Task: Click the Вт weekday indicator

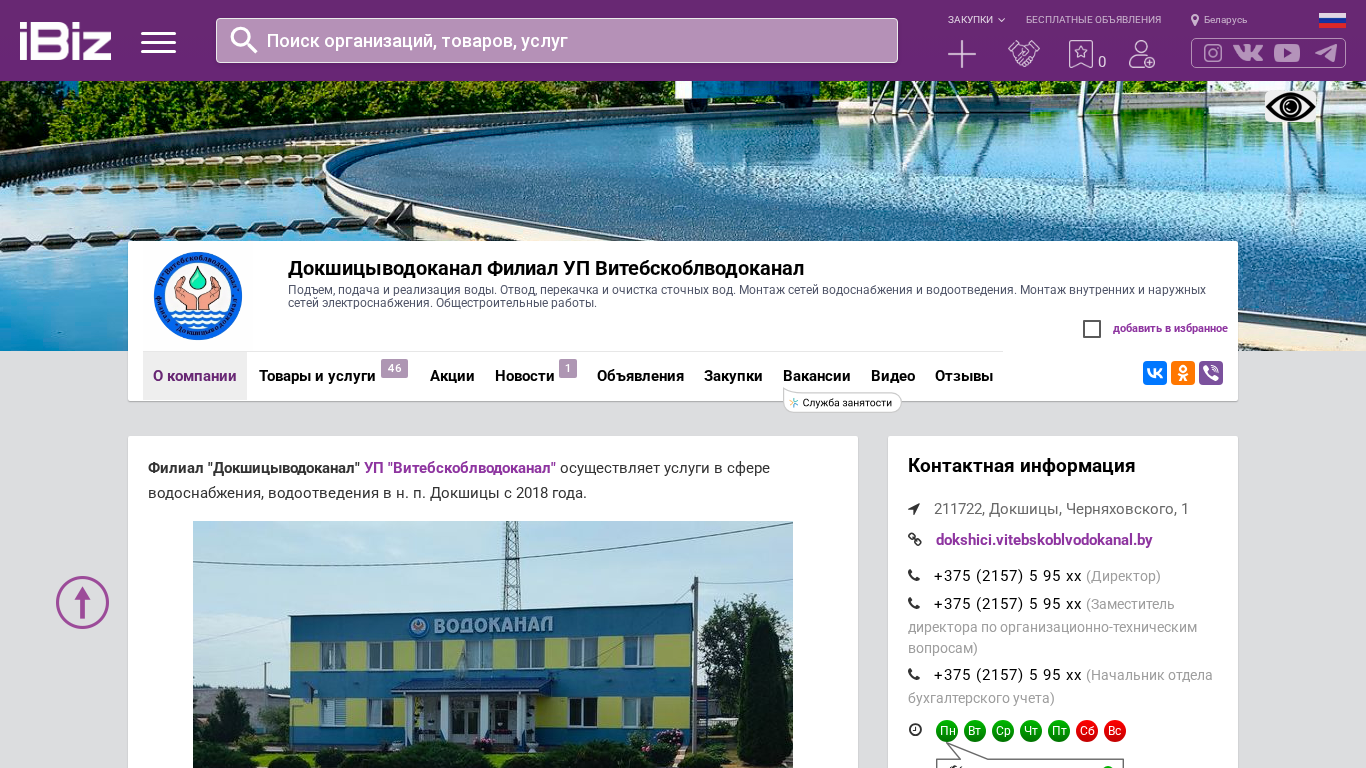Action: (x=975, y=731)
